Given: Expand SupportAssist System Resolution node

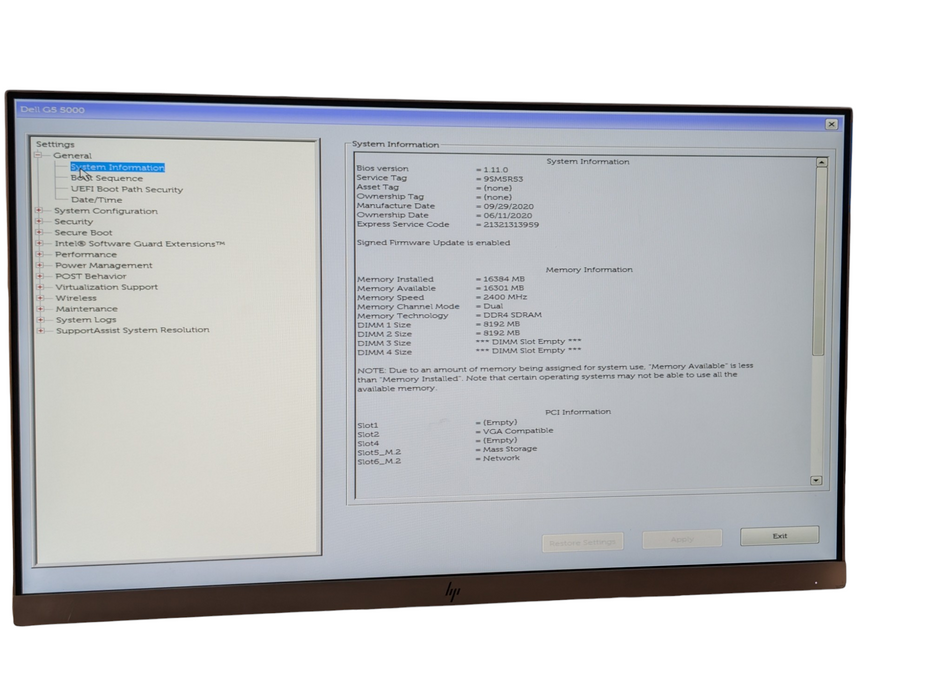Looking at the screenshot, I should click(x=41, y=330).
